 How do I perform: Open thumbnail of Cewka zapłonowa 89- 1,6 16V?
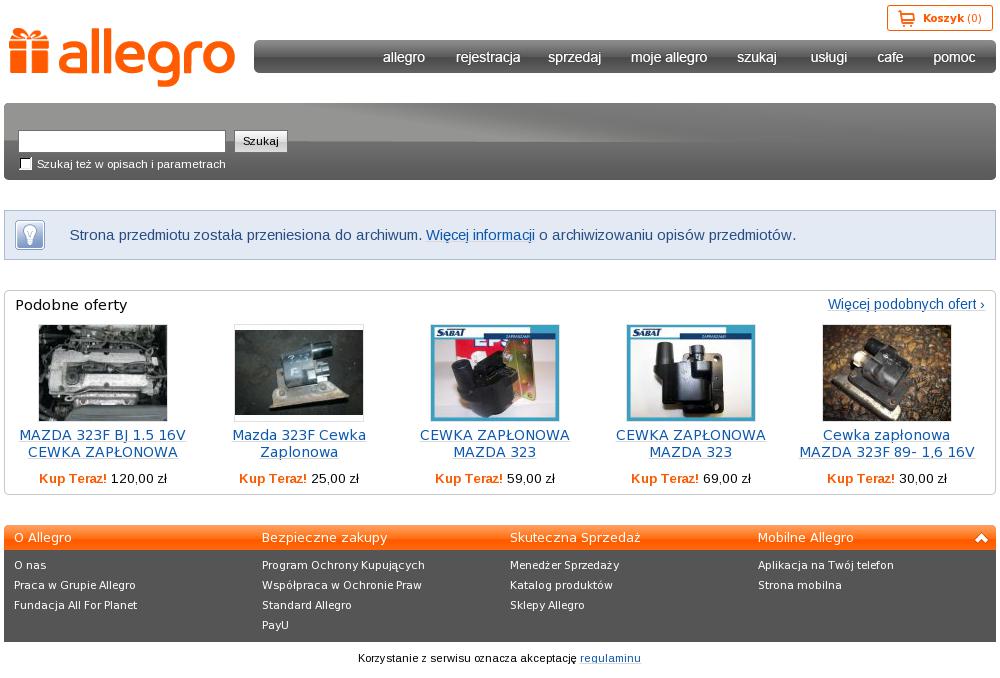click(x=886, y=372)
